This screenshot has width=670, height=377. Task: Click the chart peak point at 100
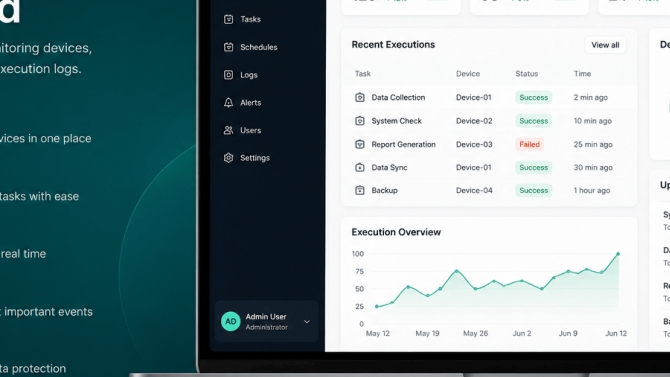pyautogui.click(x=618, y=254)
